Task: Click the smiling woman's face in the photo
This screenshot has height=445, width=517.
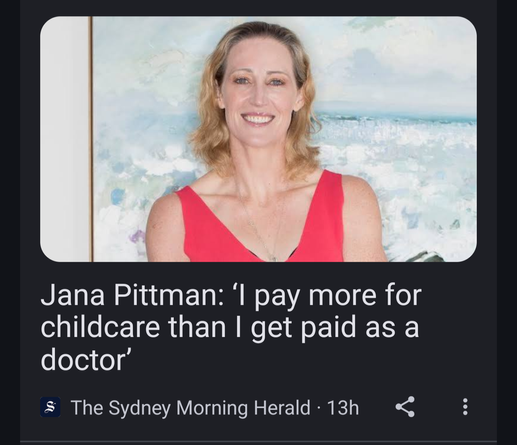Action: click(259, 92)
